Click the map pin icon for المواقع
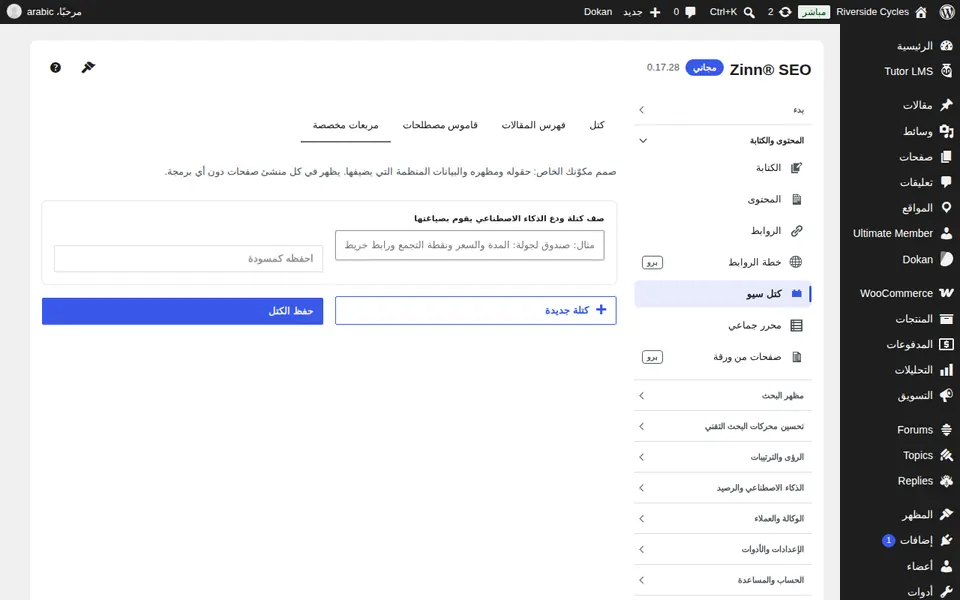 (x=947, y=208)
